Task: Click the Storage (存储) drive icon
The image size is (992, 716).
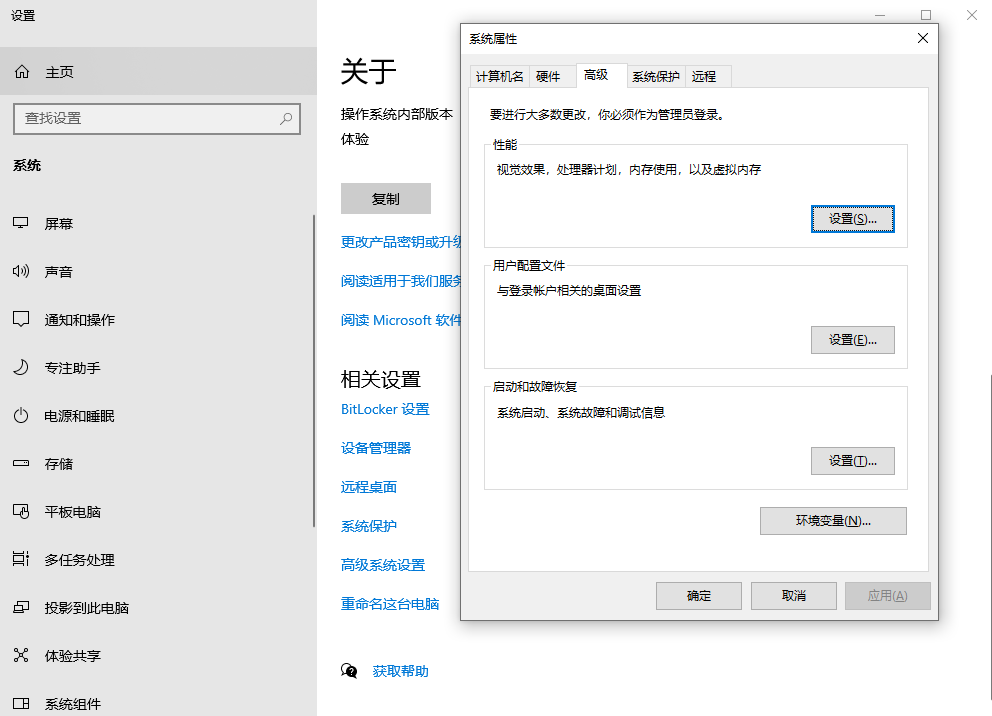Action: [x=21, y=464]
